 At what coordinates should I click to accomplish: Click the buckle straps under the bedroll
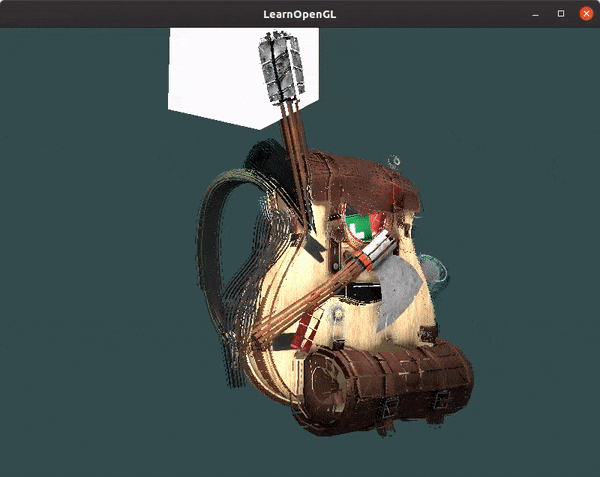coord(390,407)
